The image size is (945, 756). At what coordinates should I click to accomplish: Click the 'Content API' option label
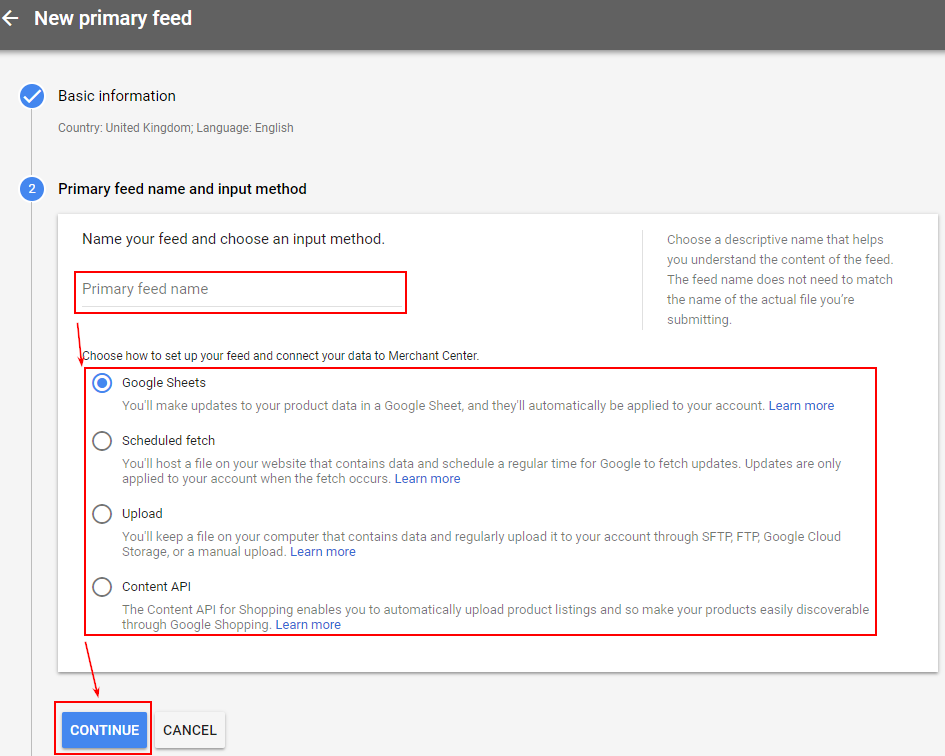156,587
